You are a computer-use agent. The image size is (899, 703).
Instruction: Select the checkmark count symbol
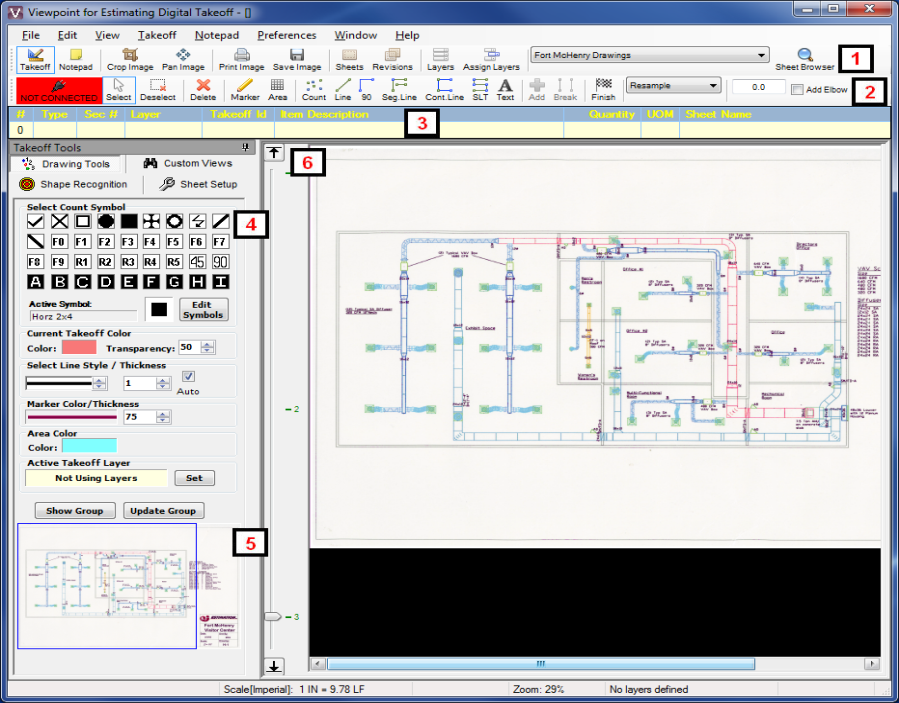click(35, 221)
